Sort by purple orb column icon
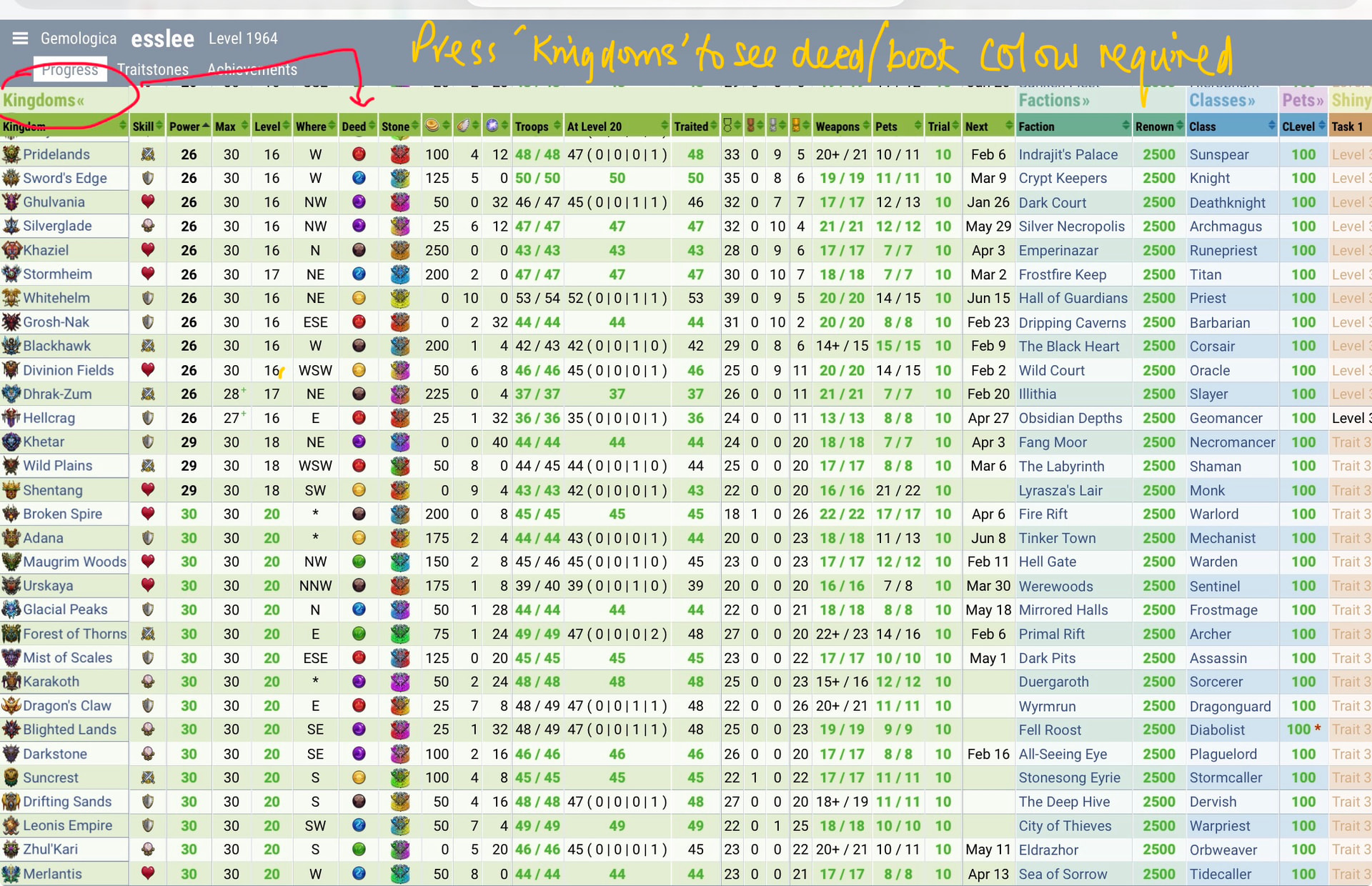This screenshot has width=1372, height=886. (x=492, y=126)
